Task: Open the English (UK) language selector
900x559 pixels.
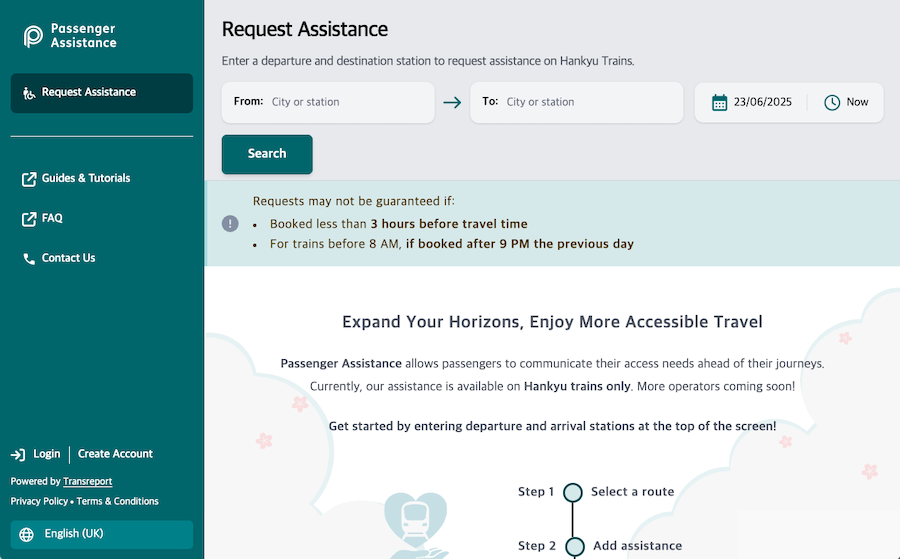Action: pos(102,534)
